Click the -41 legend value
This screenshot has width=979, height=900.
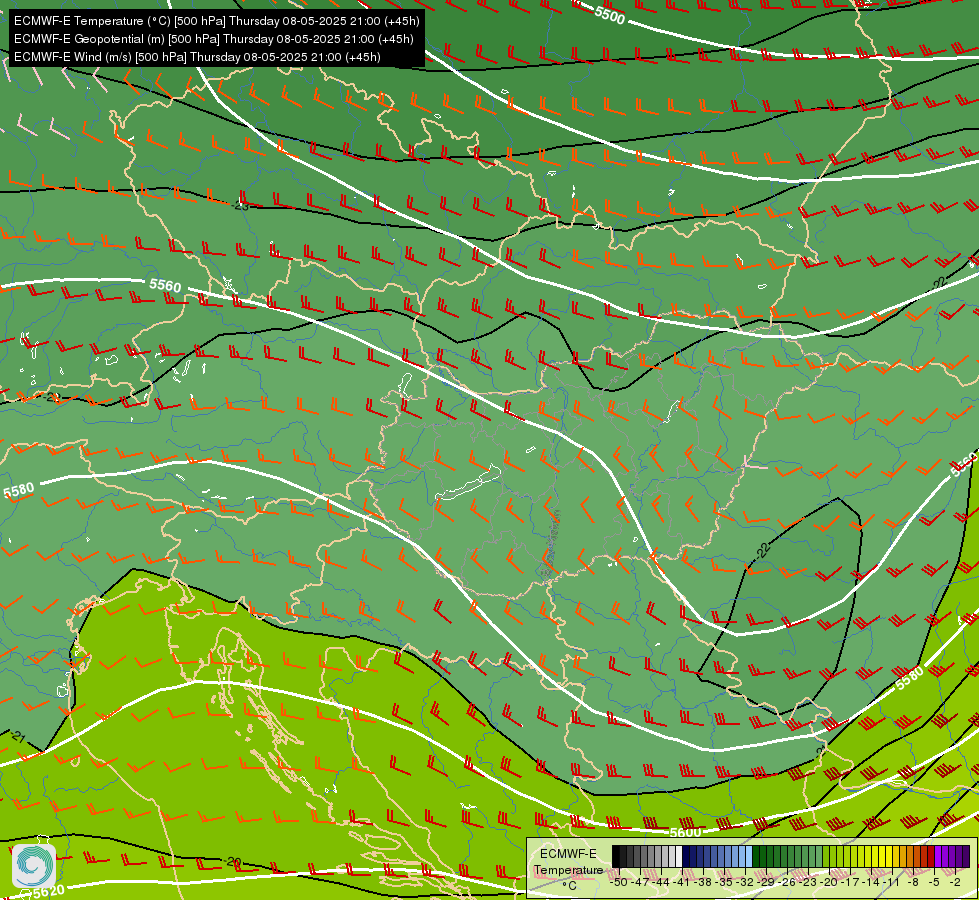[x=682, y=882]
